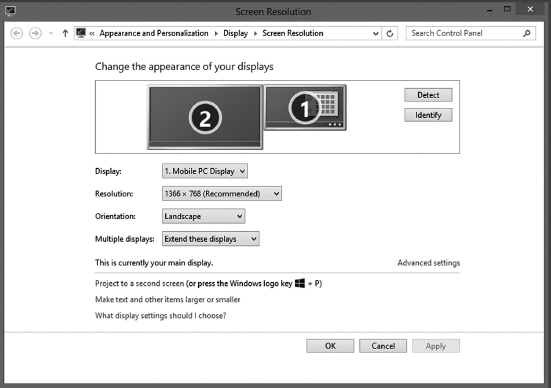Click in the Search Control Panel field
551x388 pixels.
coord(464,33)
